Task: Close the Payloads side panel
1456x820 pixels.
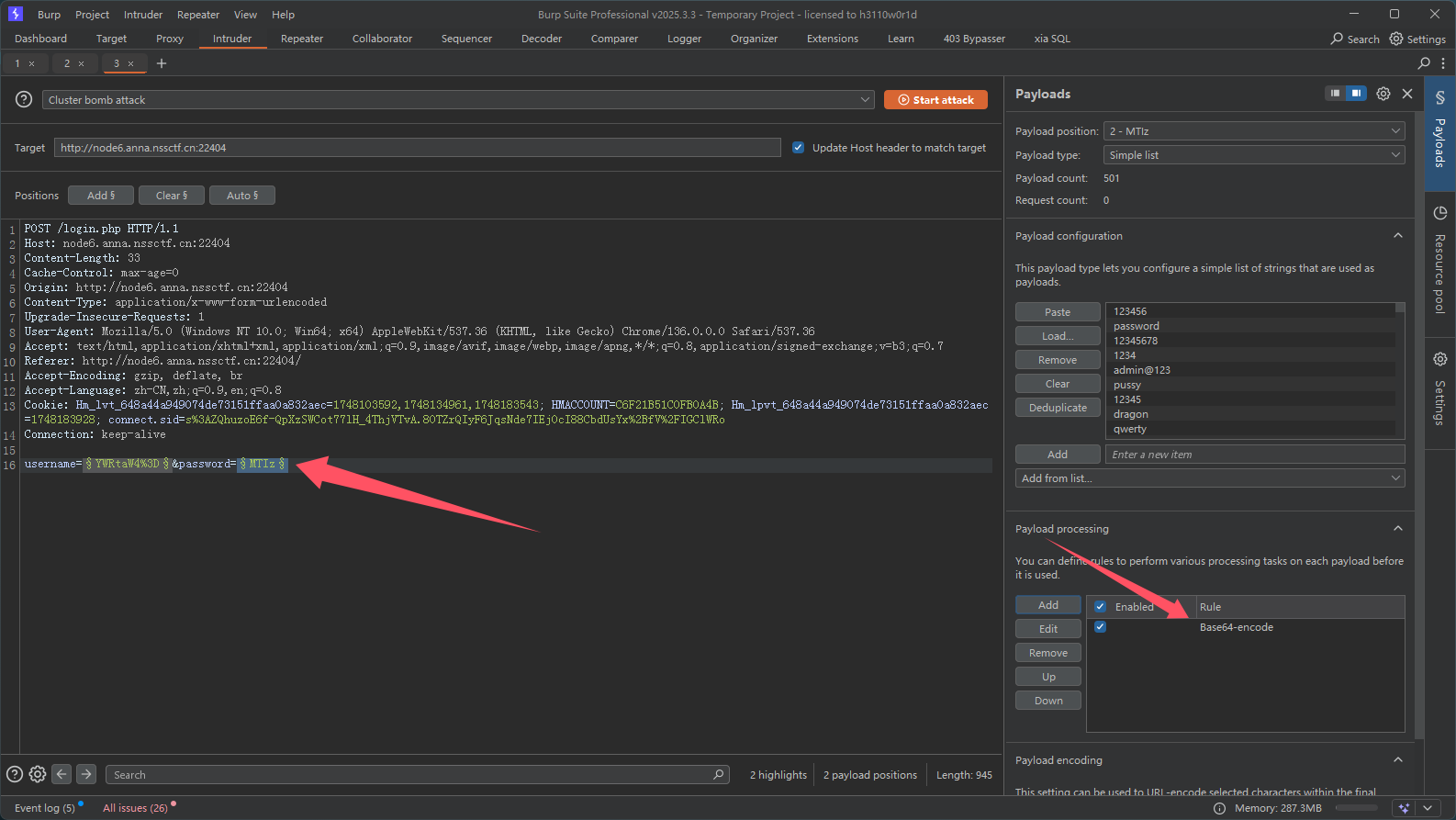Action: (1407, 94)
